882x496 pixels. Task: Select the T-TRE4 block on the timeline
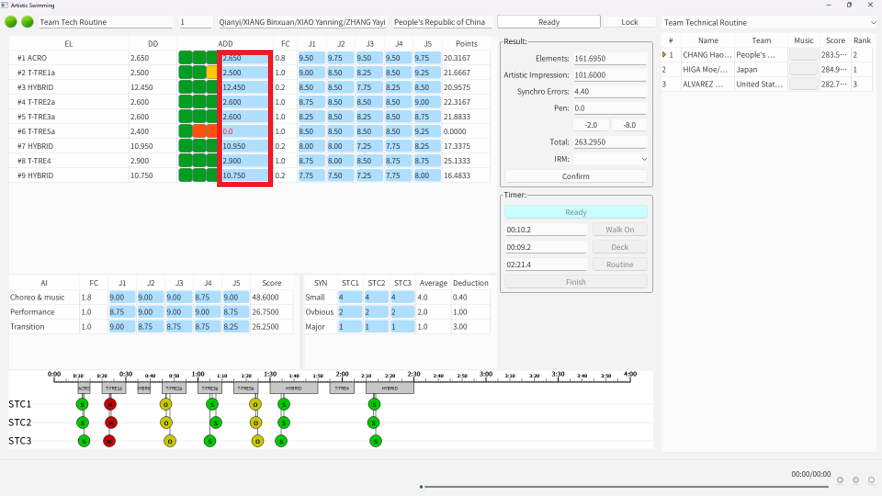341,388
